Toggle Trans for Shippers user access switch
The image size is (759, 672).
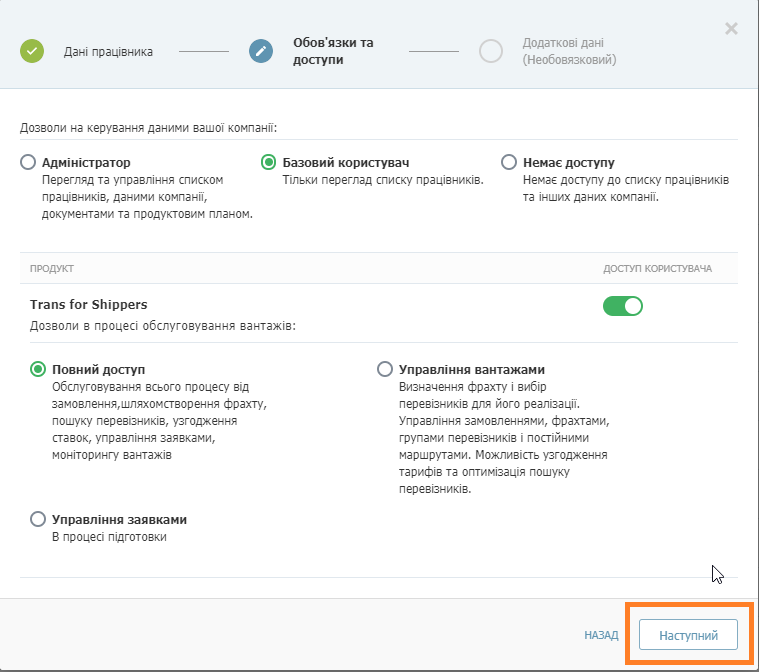(x=622, y=306)
